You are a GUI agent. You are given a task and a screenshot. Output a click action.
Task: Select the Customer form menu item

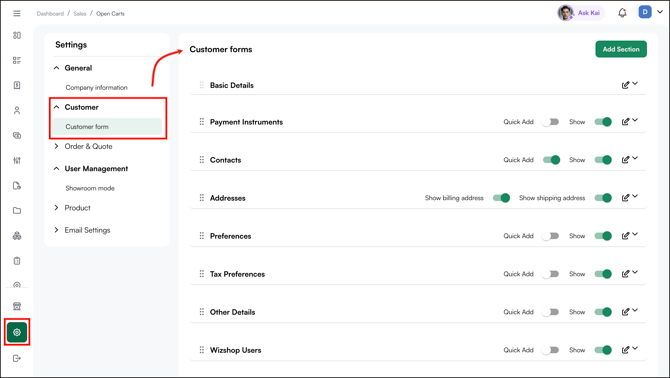click(107, 127)
